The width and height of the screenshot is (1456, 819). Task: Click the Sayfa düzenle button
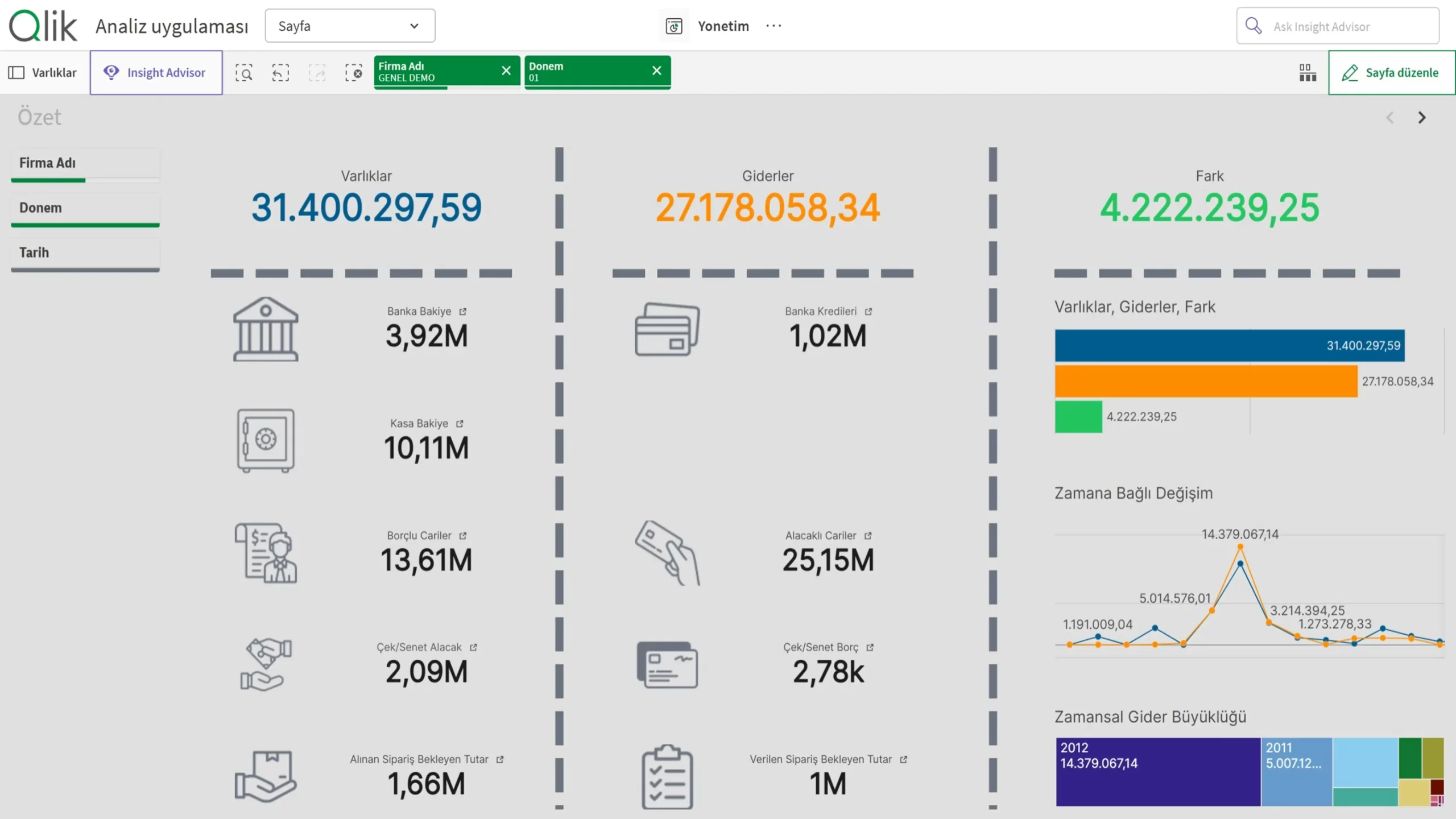(x=1391, y=73)
